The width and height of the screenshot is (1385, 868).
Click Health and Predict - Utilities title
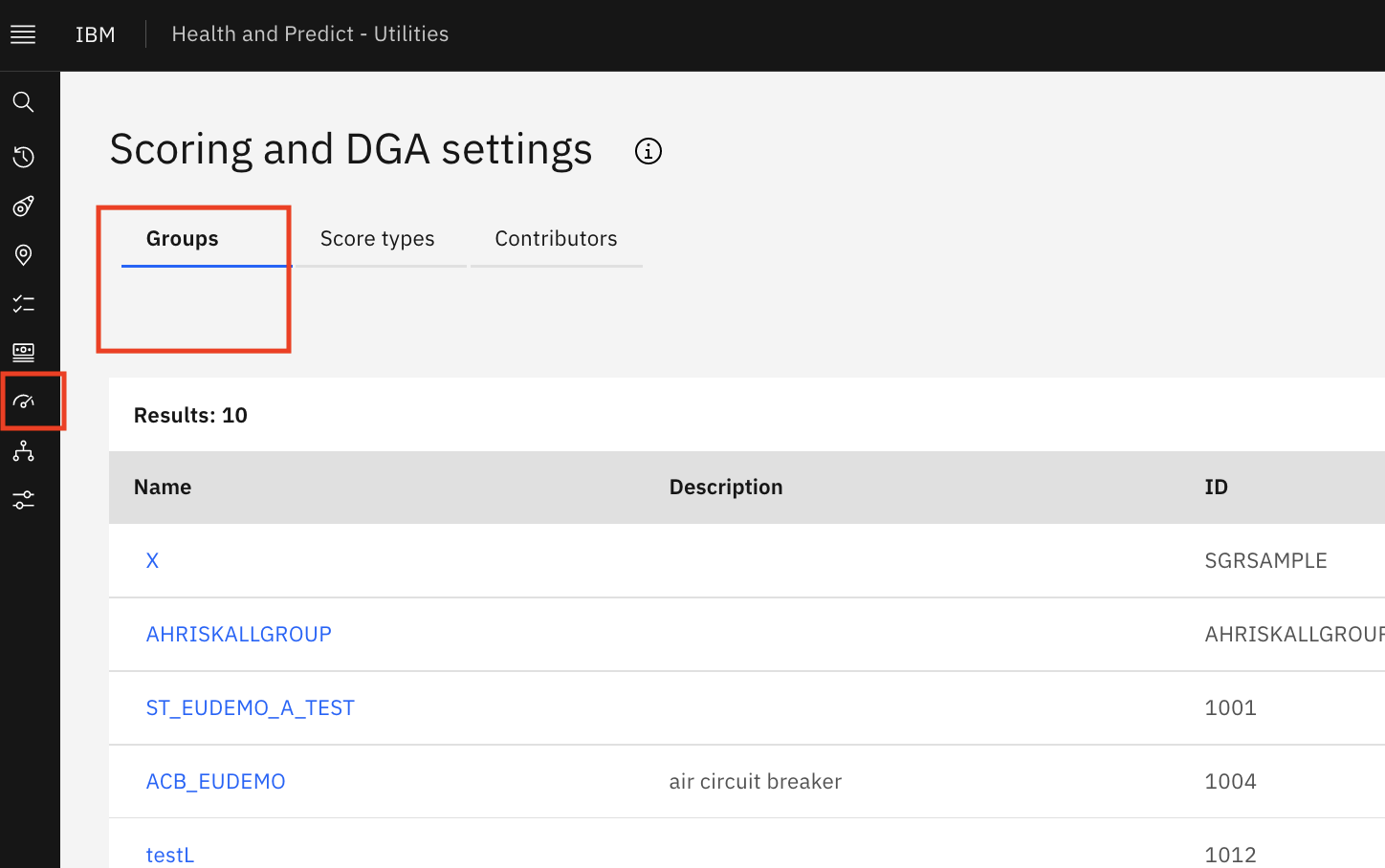pyautogui.click(x=310, y=34)
